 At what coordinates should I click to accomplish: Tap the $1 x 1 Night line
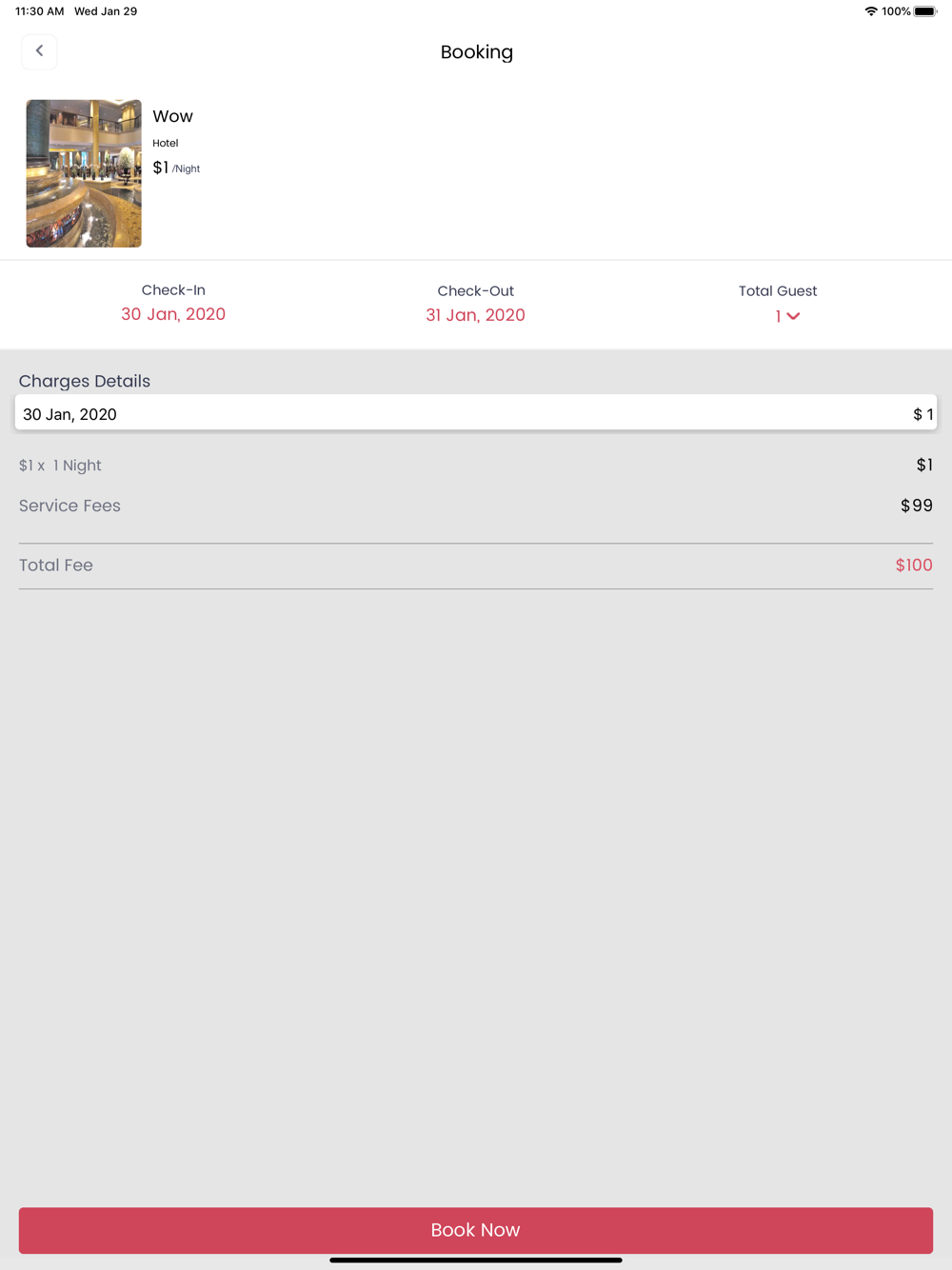[x=60, y=466]
